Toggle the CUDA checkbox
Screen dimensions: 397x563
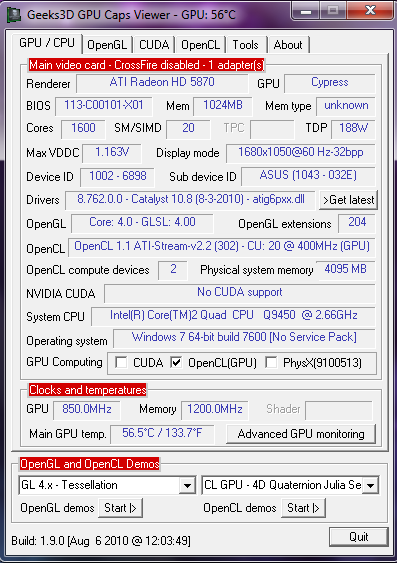tap(121, 363)
